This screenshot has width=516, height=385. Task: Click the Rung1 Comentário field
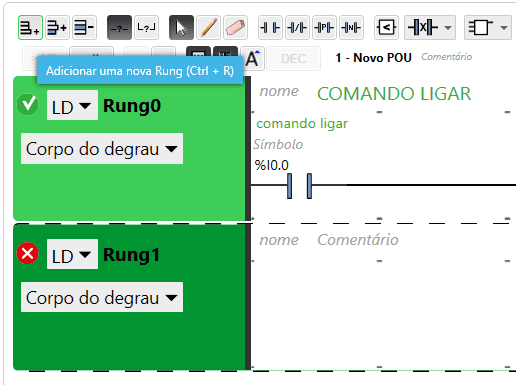coord(358,240)
